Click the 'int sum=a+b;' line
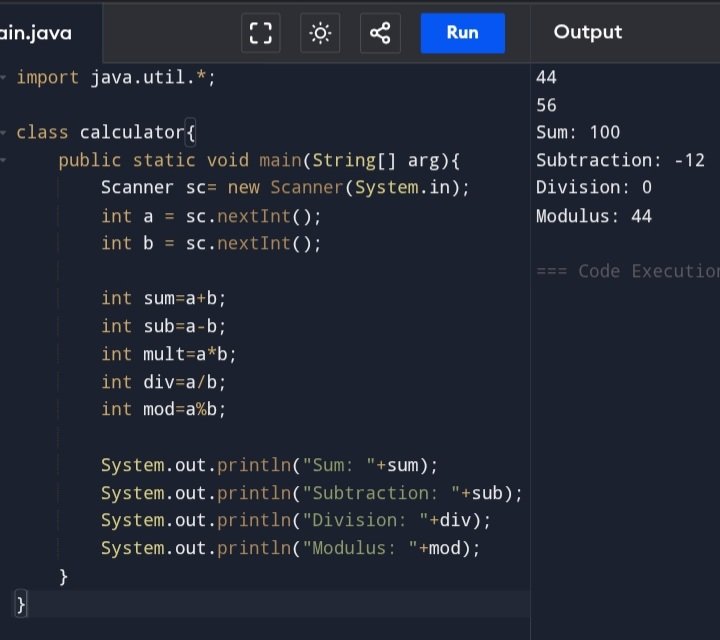Image resolution: width=720 pixels, height=640 pixels. pos(163,299)
